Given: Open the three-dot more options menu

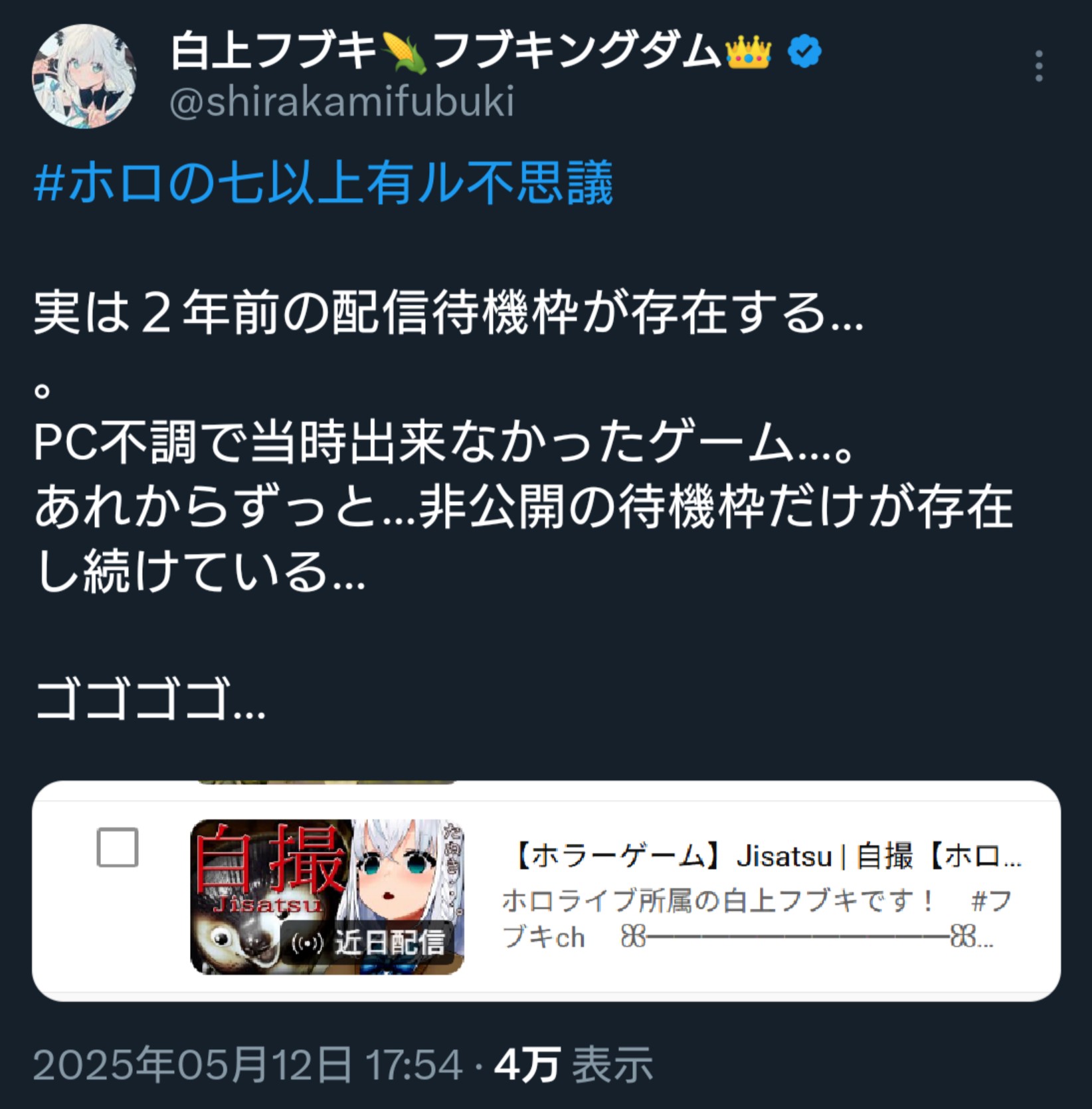Looking at the screenshot, I should click(x=1039, y=66).
